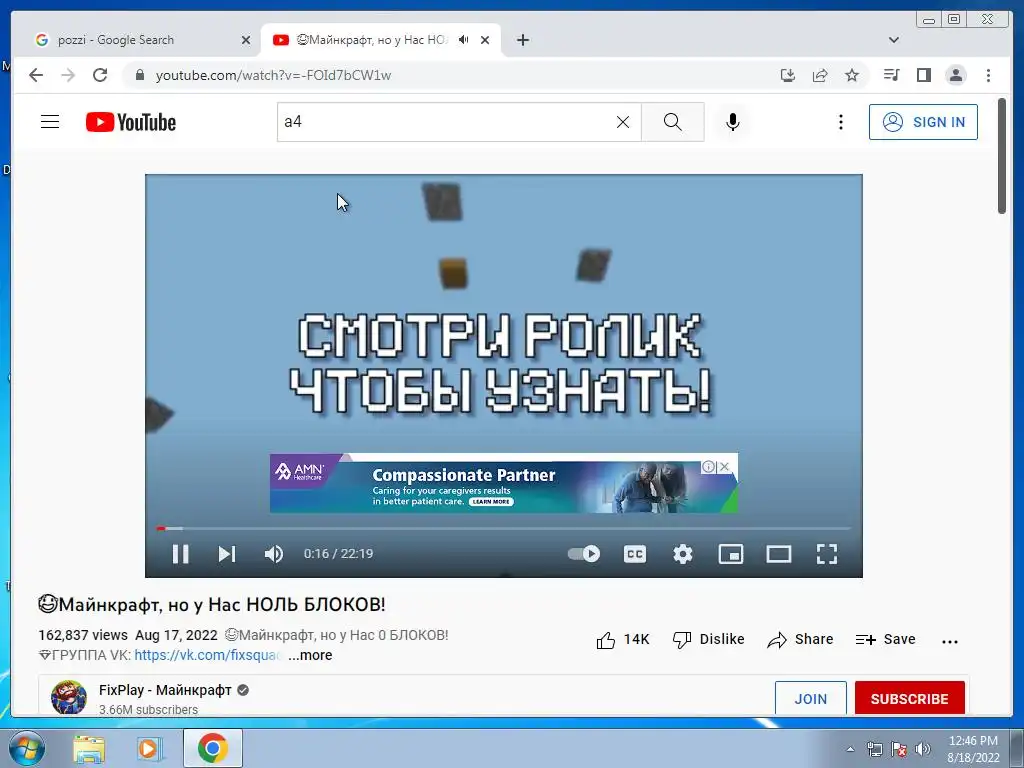Click the install app icon
The height and width of the screenshot is (768, 1024).
tap(788, 75)
